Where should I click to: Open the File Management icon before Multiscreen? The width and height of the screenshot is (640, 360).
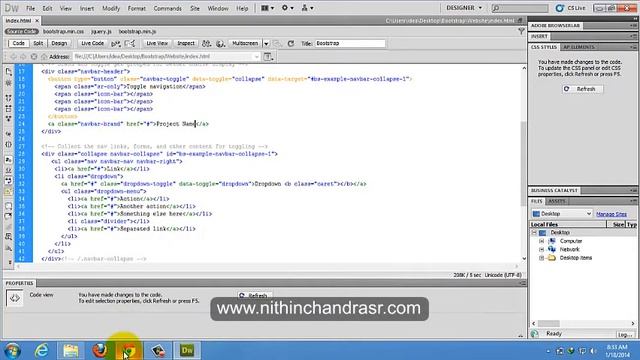(207, 43)
